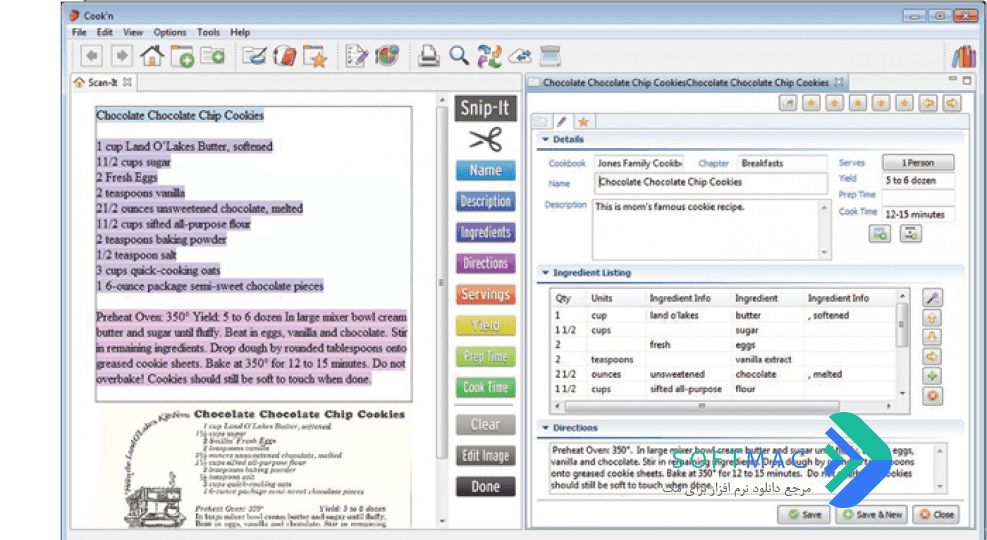The width and height of the screenshot is (987, 540).
Task: Click the Done button
Action: [485, 487]
